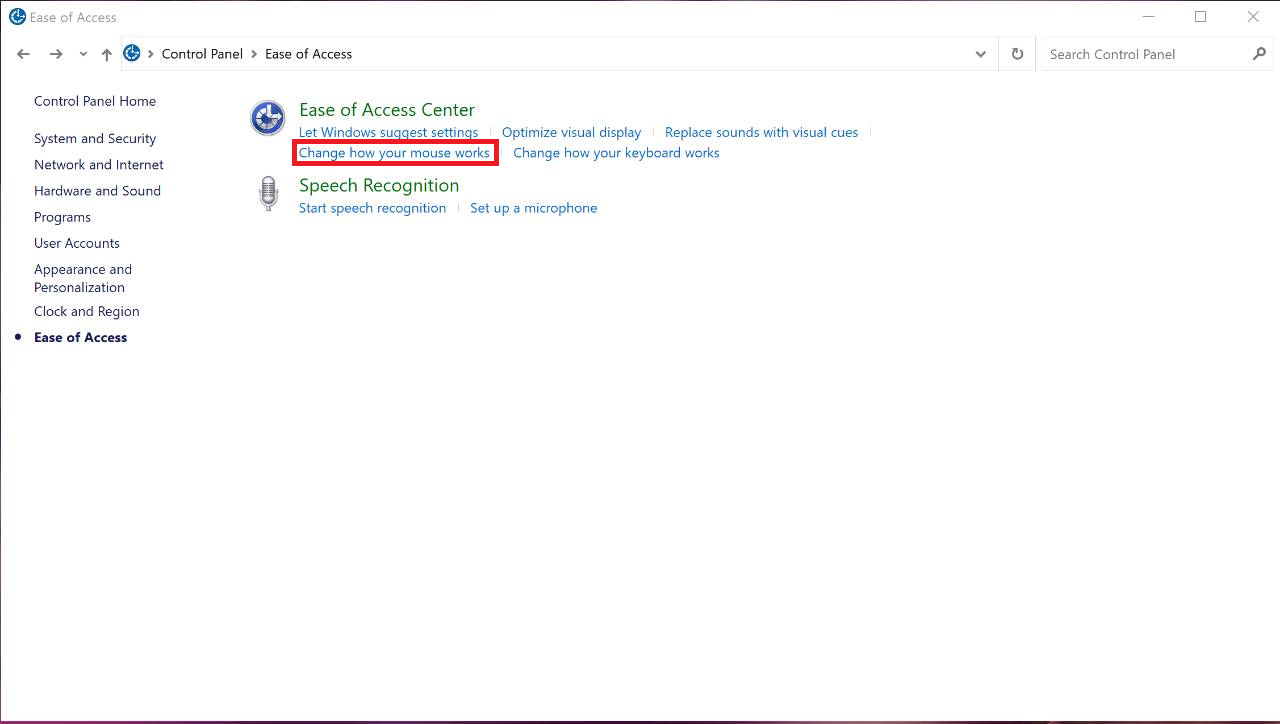Click Start speech recognition link
This screenshot has width=1280, height=724.
coord(372,208)
